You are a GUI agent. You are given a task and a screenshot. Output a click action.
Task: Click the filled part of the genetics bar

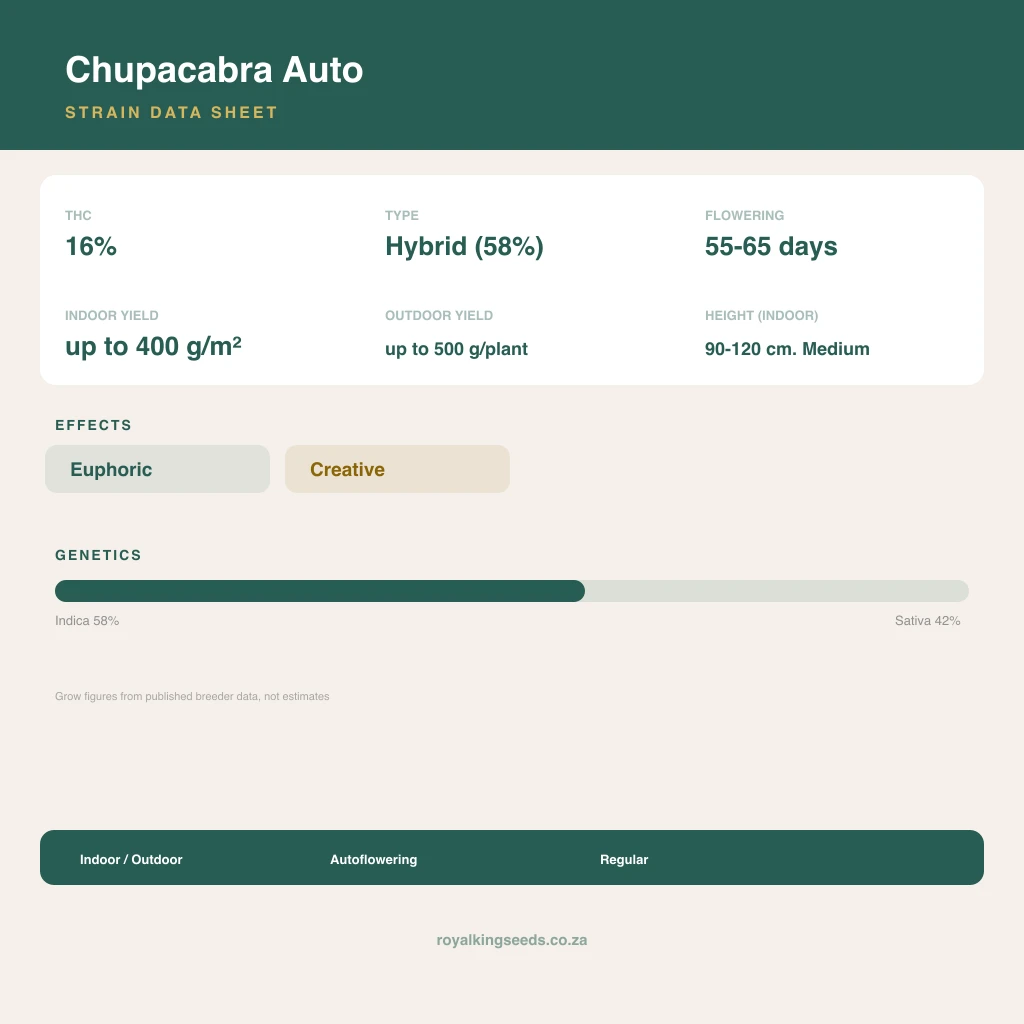tap(320, 591)
